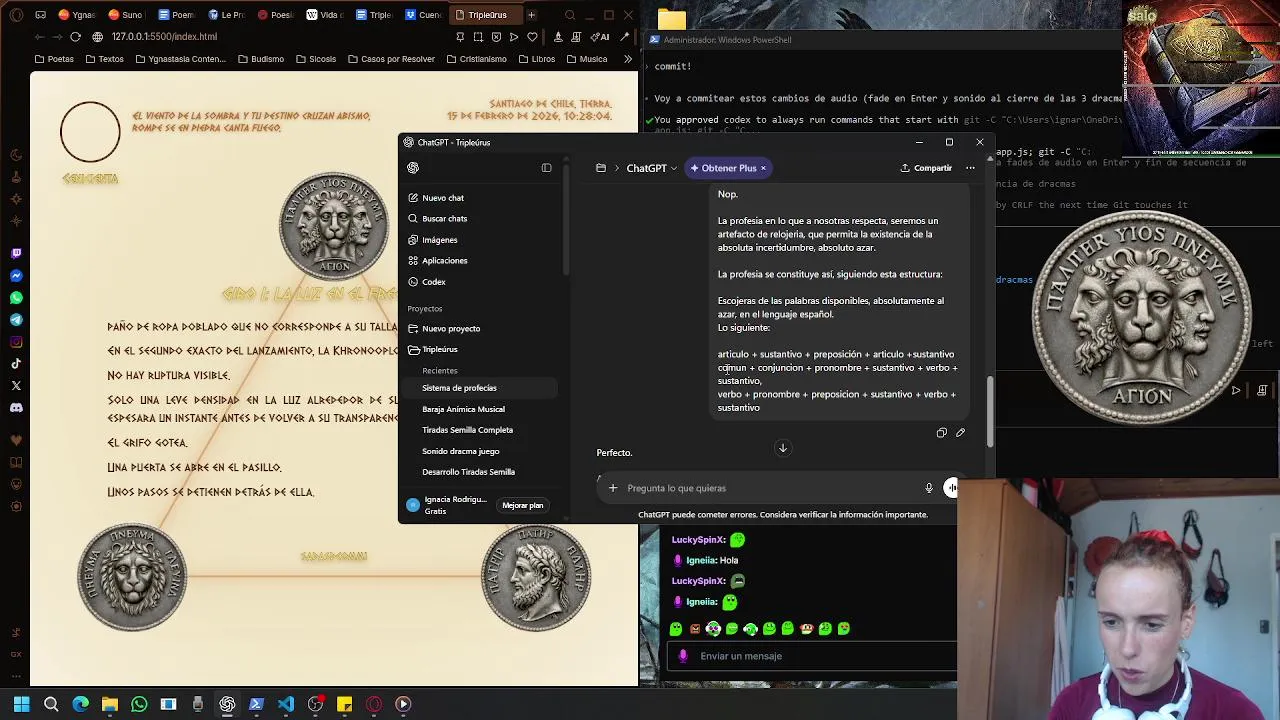Open Buscar chats in ChatGPT sidebar
The width and height of the screenshot is (1280, 720).
(x=438, y=219)
